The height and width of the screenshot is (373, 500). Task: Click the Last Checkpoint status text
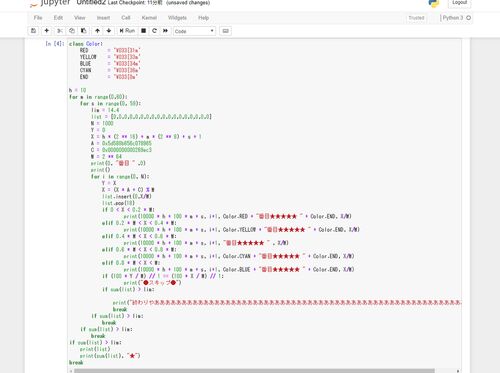[135, 3]
